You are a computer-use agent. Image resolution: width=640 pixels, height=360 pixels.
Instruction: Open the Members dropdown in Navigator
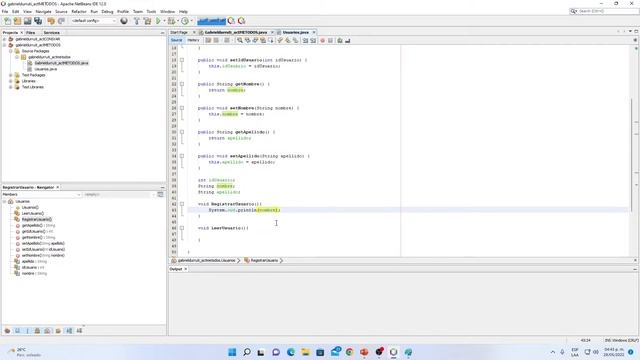tap(41, 195)
